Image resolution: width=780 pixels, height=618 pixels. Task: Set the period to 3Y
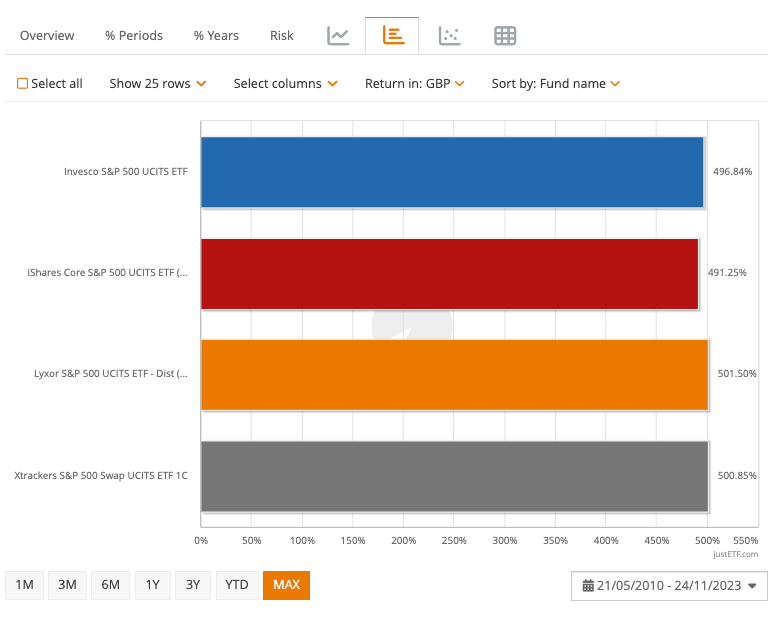[x=192, y=585]
